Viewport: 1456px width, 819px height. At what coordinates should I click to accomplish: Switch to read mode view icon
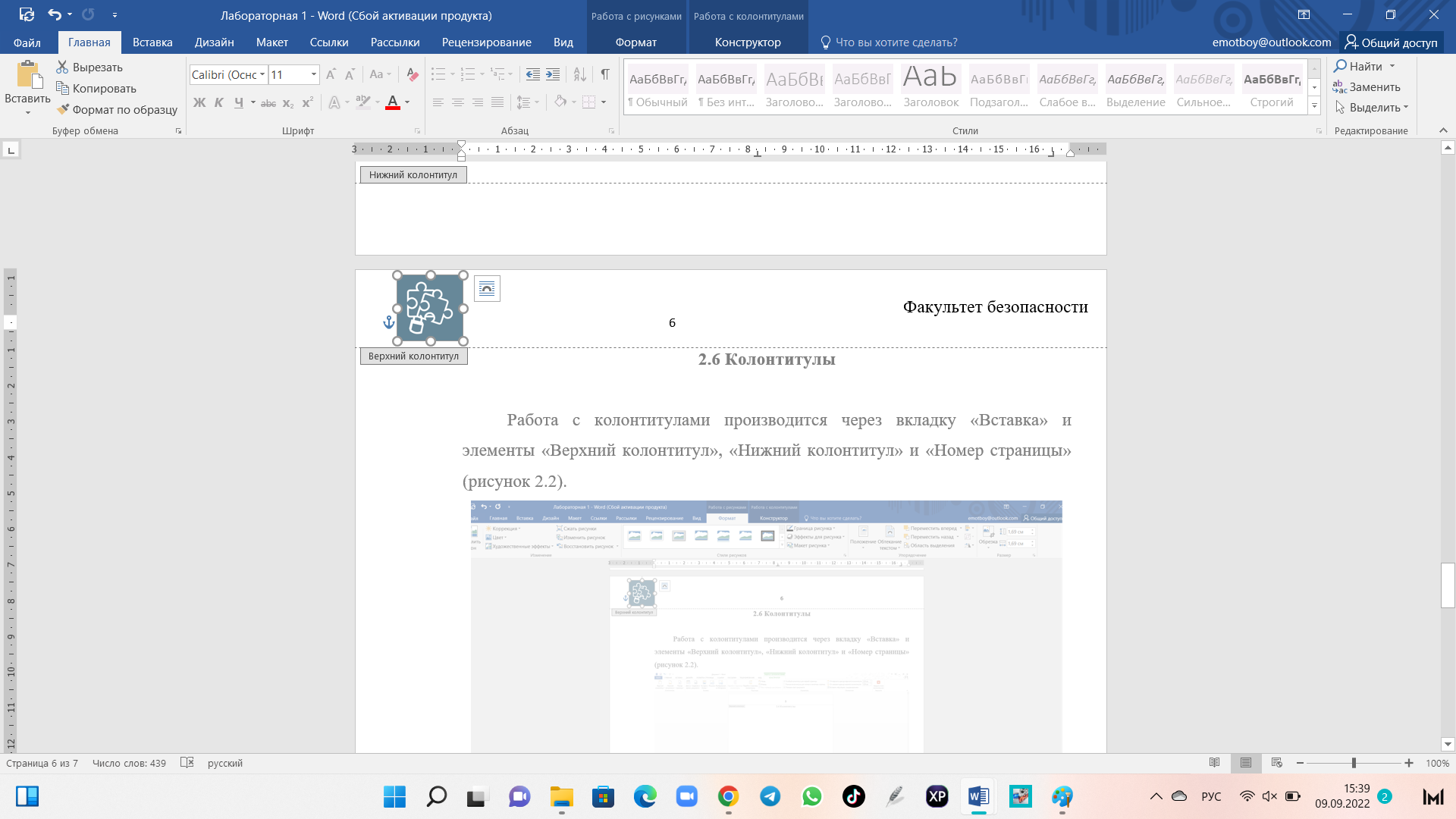coord(1215,763)
